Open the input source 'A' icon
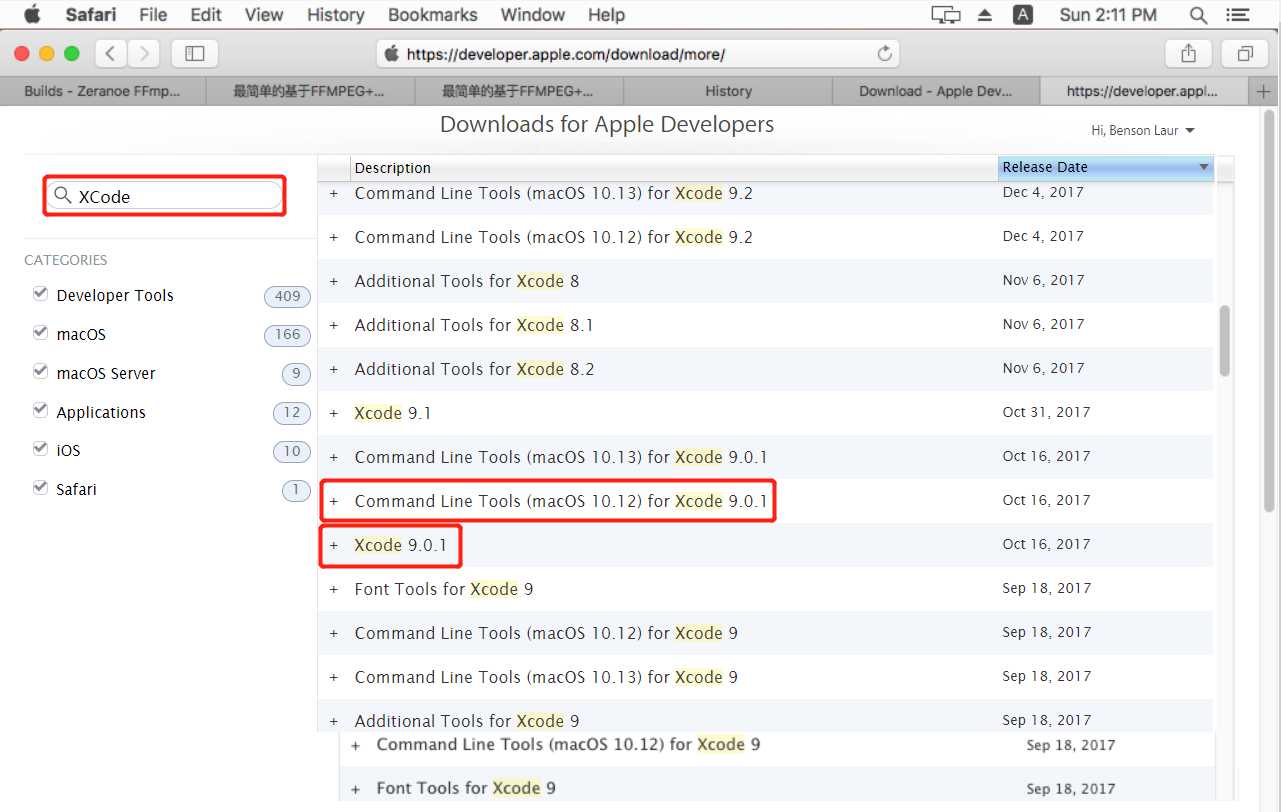This screenshot has height=812, width=1281. coord(1023,15)
